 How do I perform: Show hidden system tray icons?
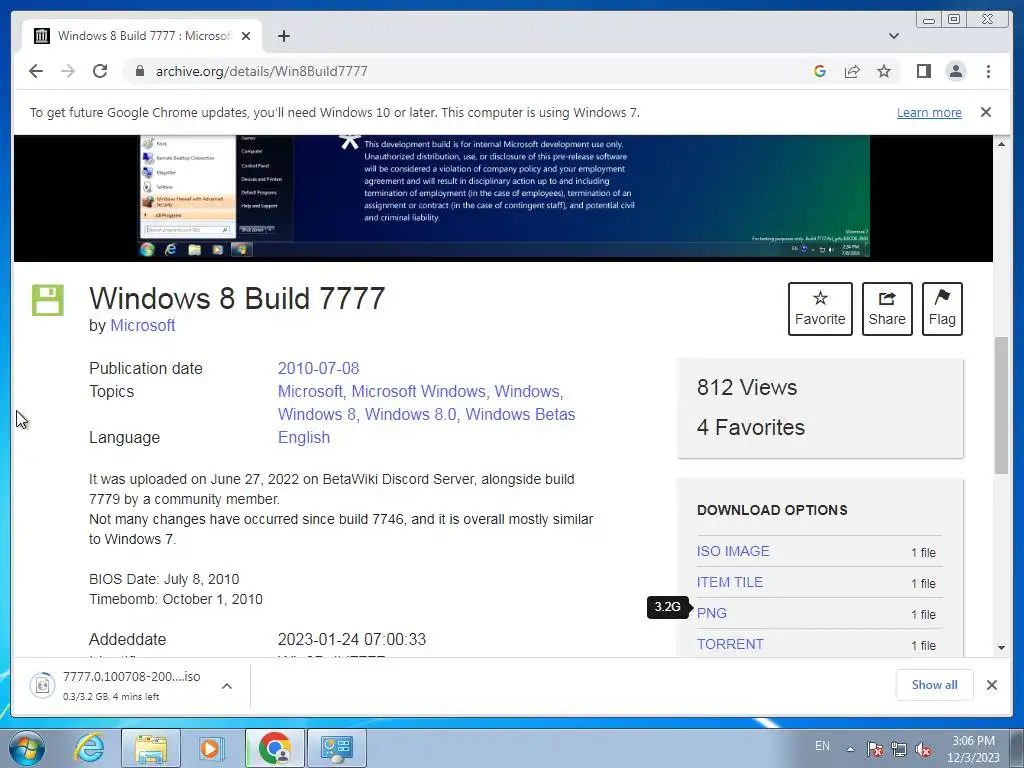click(850, 749)
